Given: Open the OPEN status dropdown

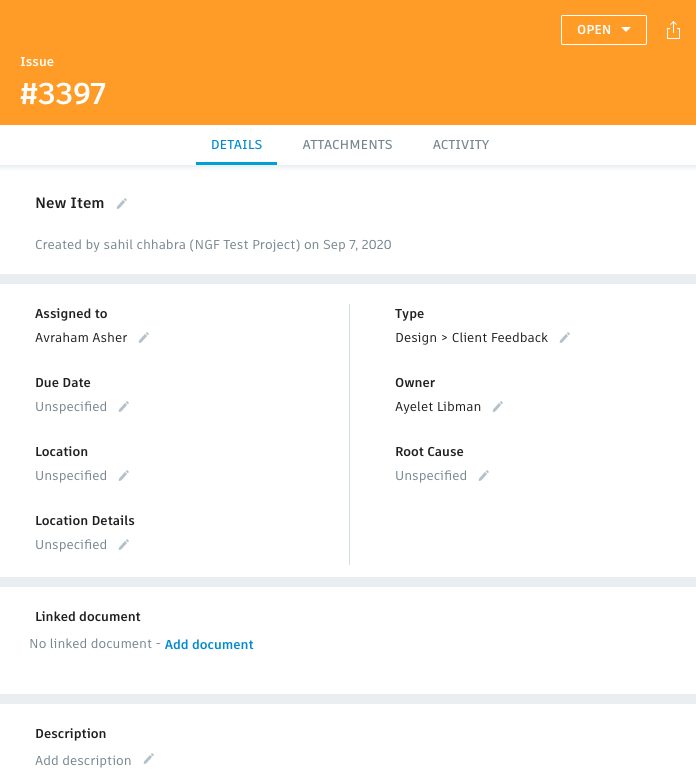Looking at the screenshot, I should coord(604,30).
